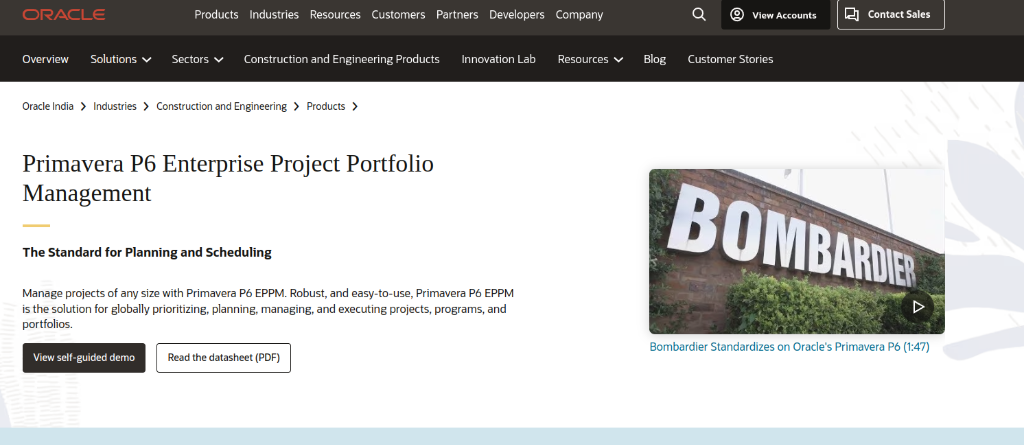Image resolution: width=1024 pixels, height=445 pixels.
Task: Click the Products breadcrumb link
Action: 326,106
